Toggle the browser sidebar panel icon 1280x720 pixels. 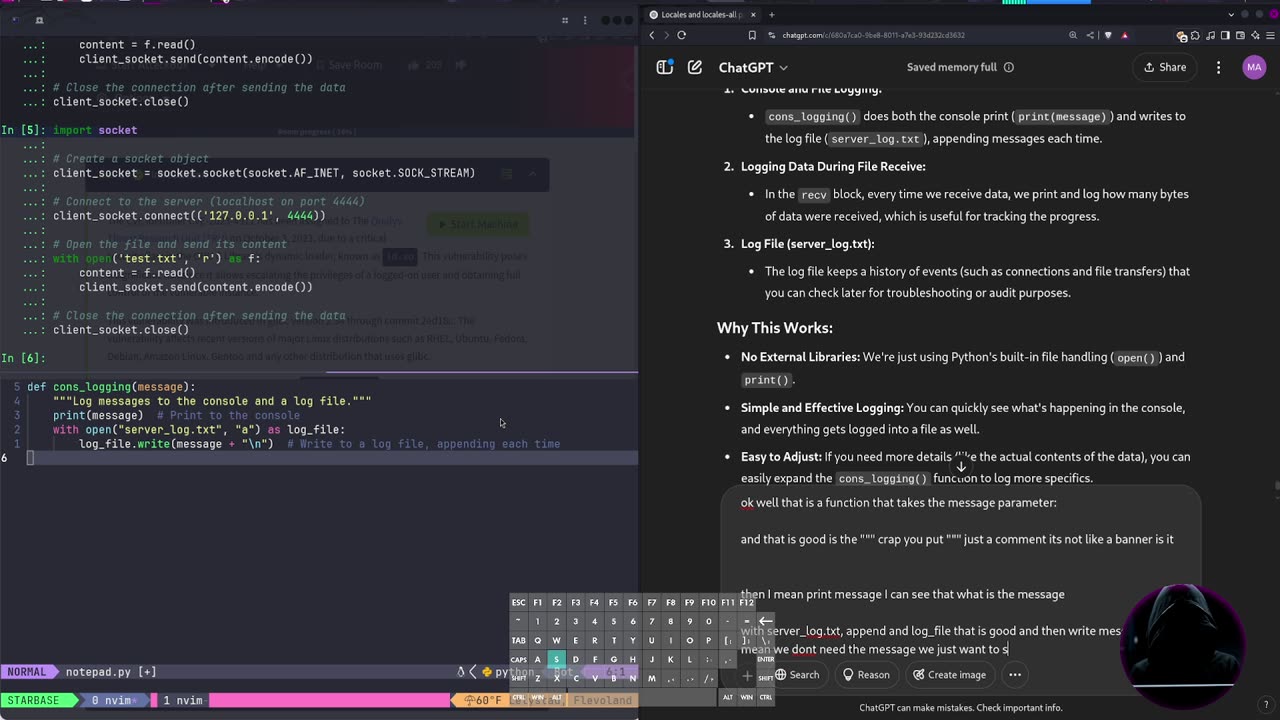click(x=1225, y=35)
